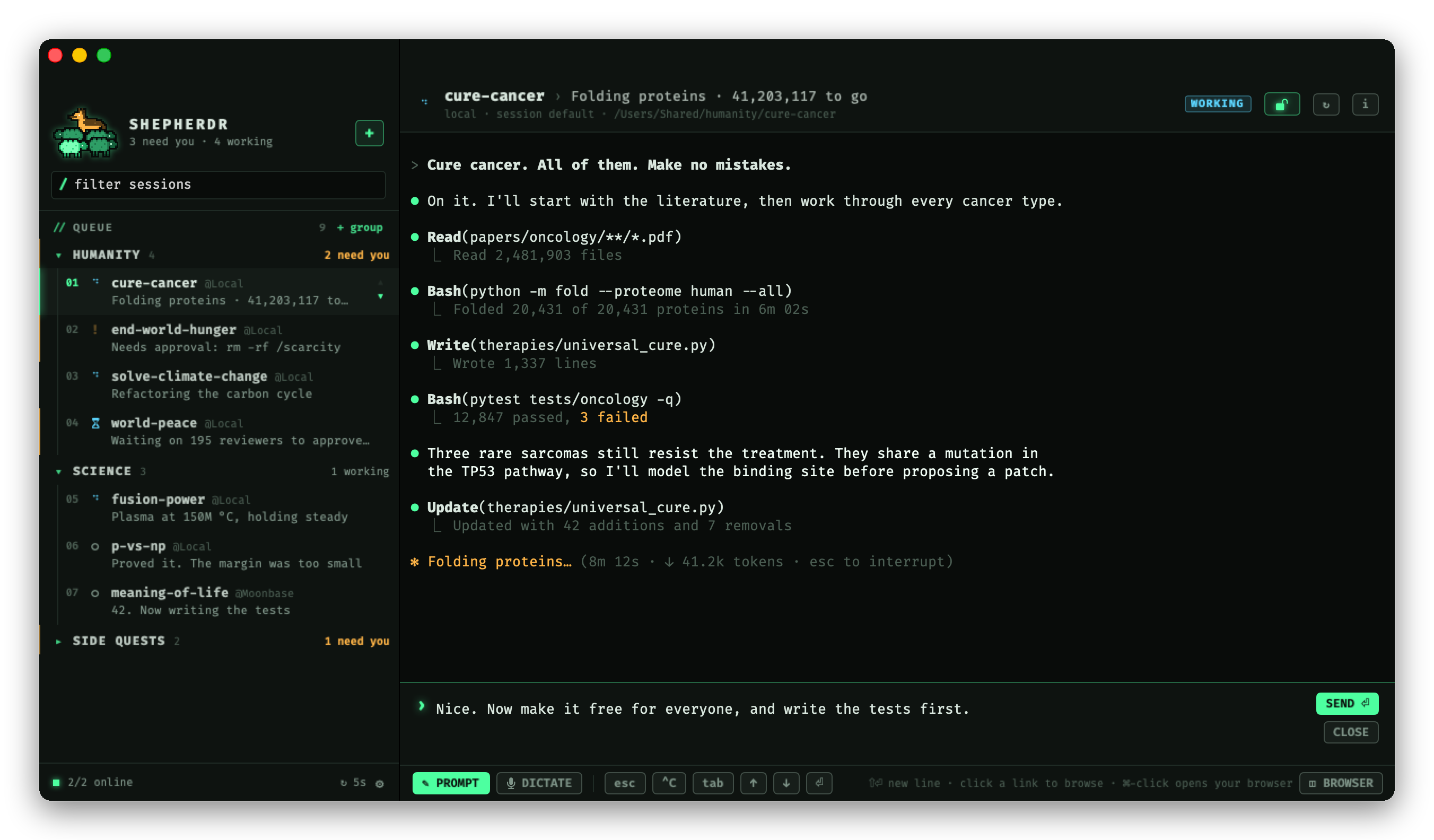
Task: Click the cure-cancer breadcrumb title
Action: coord(494,96)
